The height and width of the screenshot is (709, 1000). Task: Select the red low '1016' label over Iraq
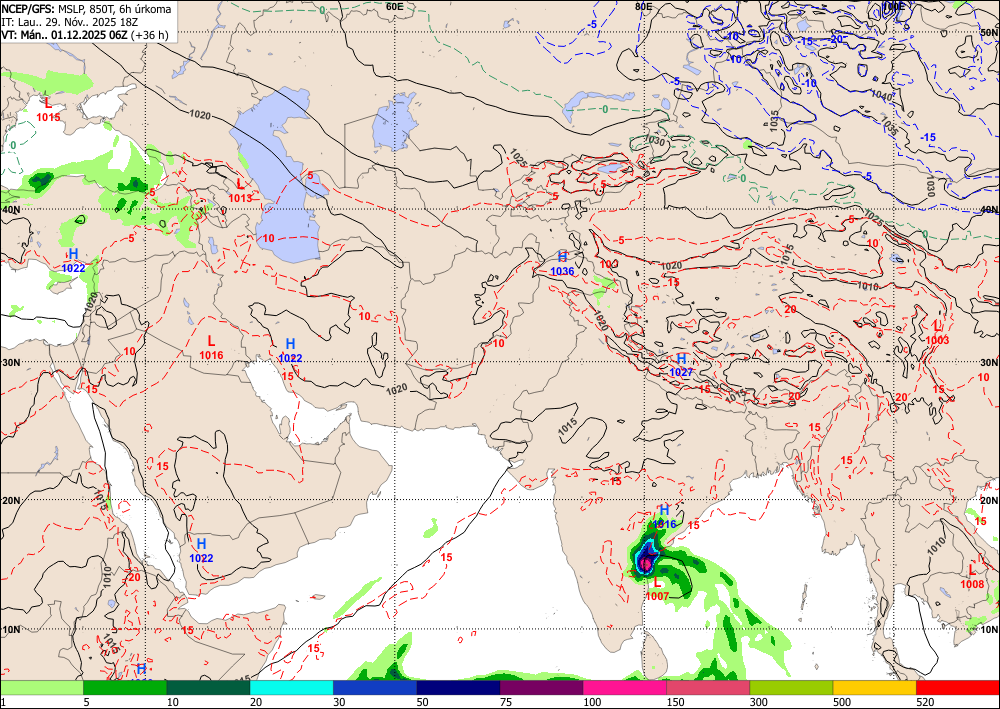[211, 355]
